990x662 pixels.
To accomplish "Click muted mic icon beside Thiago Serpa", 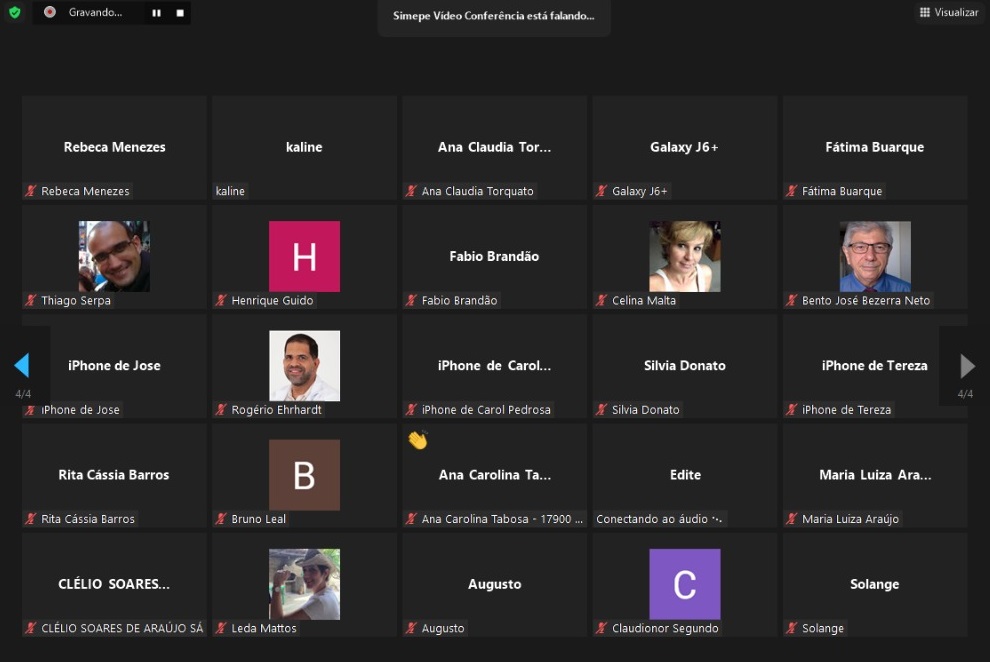I will click(x=31, y=300).
